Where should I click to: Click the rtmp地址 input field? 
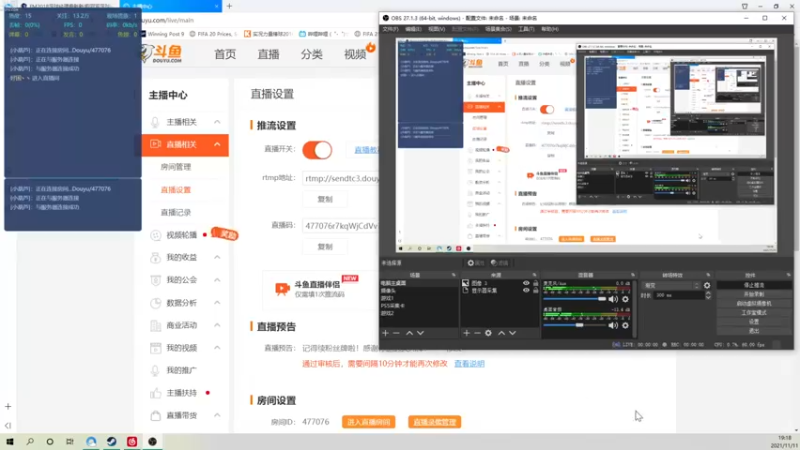[341, 178]
